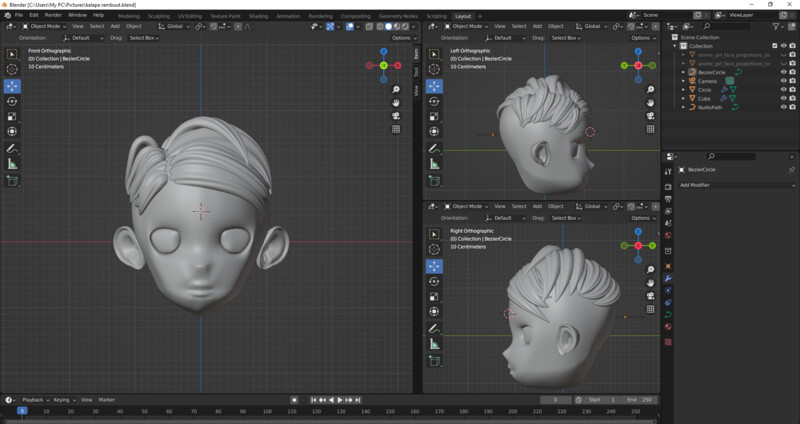Screen dimensions: 800x424
Task: Open the Render menu
Action: [x=53, y=16]
